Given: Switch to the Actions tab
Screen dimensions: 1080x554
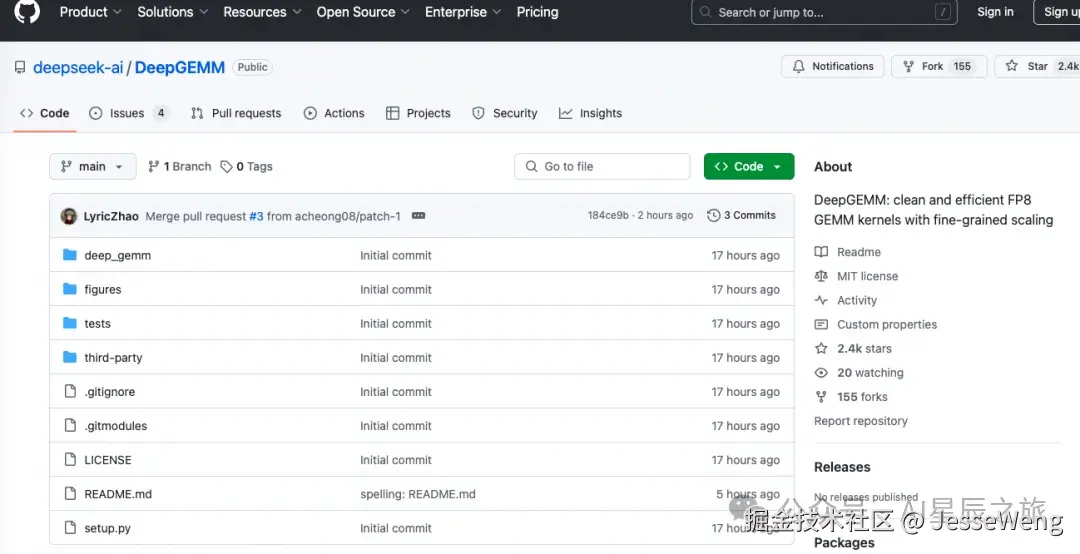Looking at the screenshot, I should 334,113.
